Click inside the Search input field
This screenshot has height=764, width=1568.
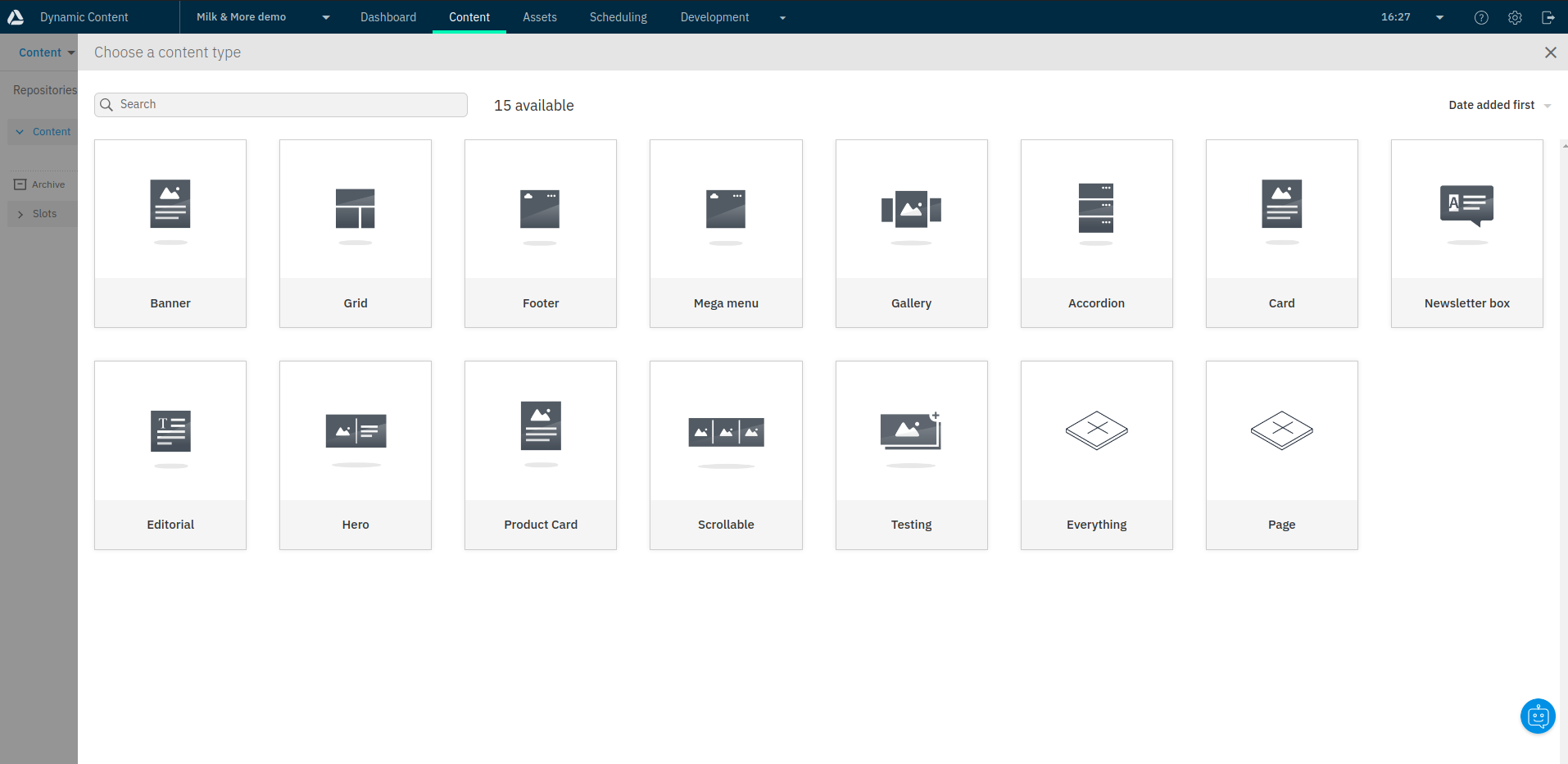[x=279, y=105]
